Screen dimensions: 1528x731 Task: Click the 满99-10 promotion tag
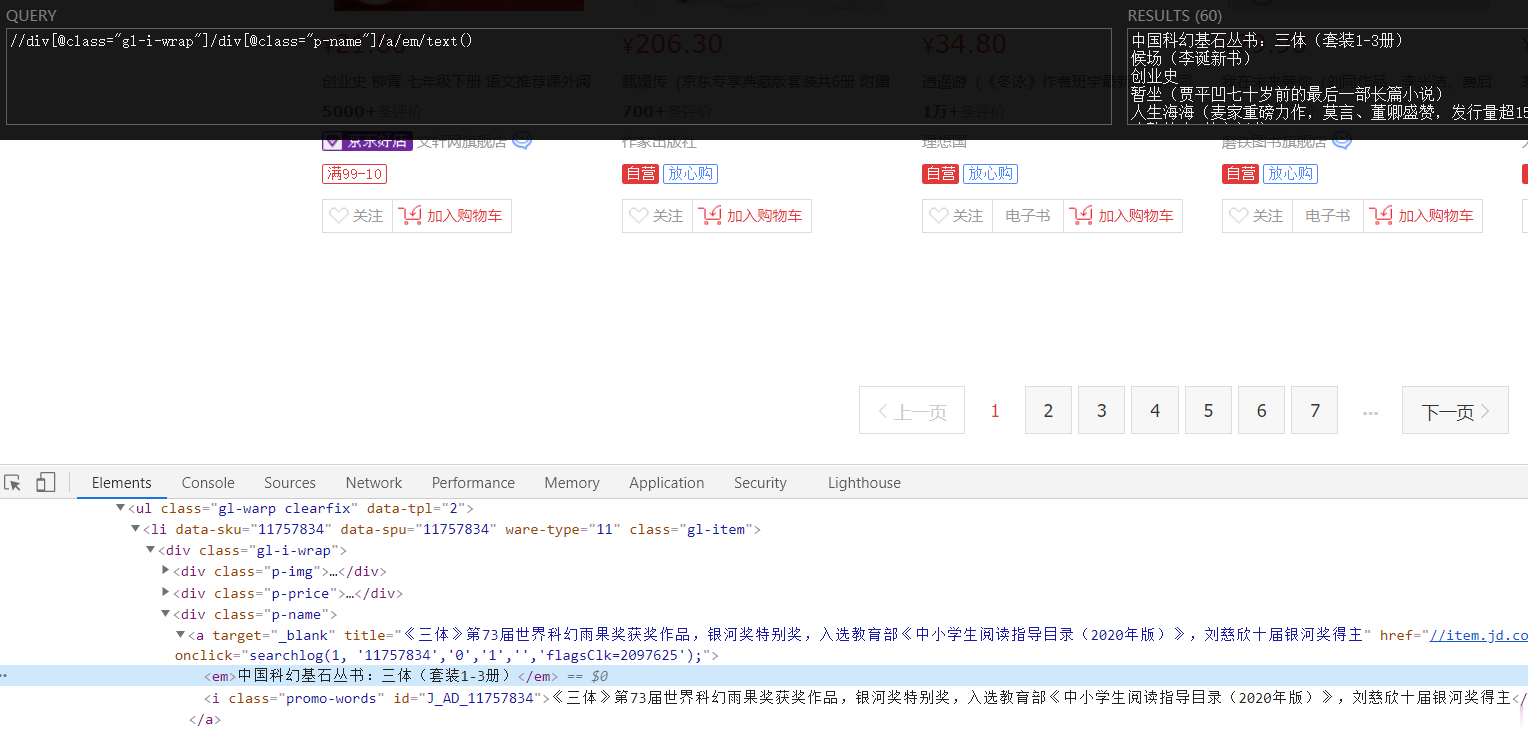coord(354,174)
